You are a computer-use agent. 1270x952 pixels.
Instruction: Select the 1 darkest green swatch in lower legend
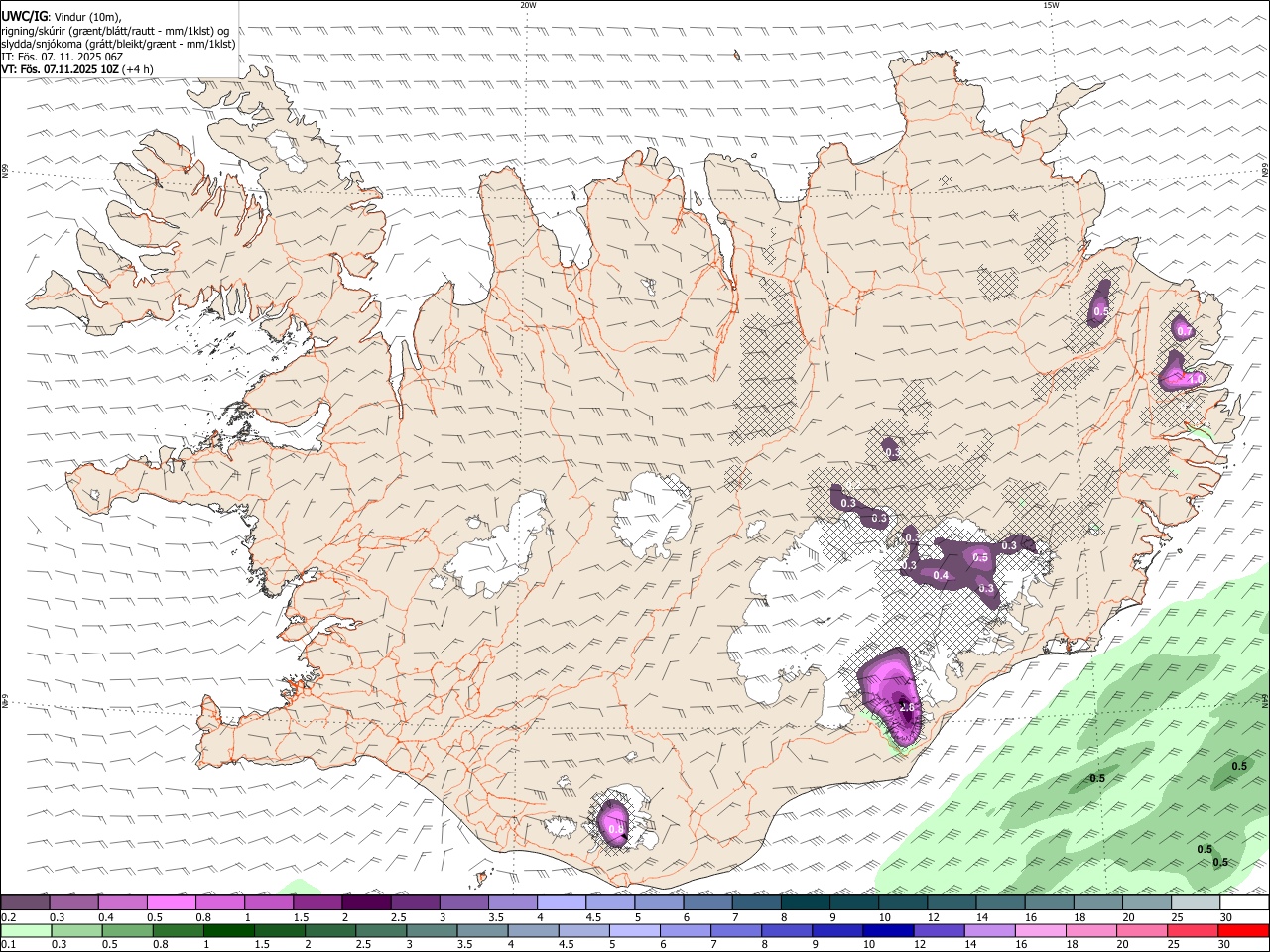(x=229, y=930)
